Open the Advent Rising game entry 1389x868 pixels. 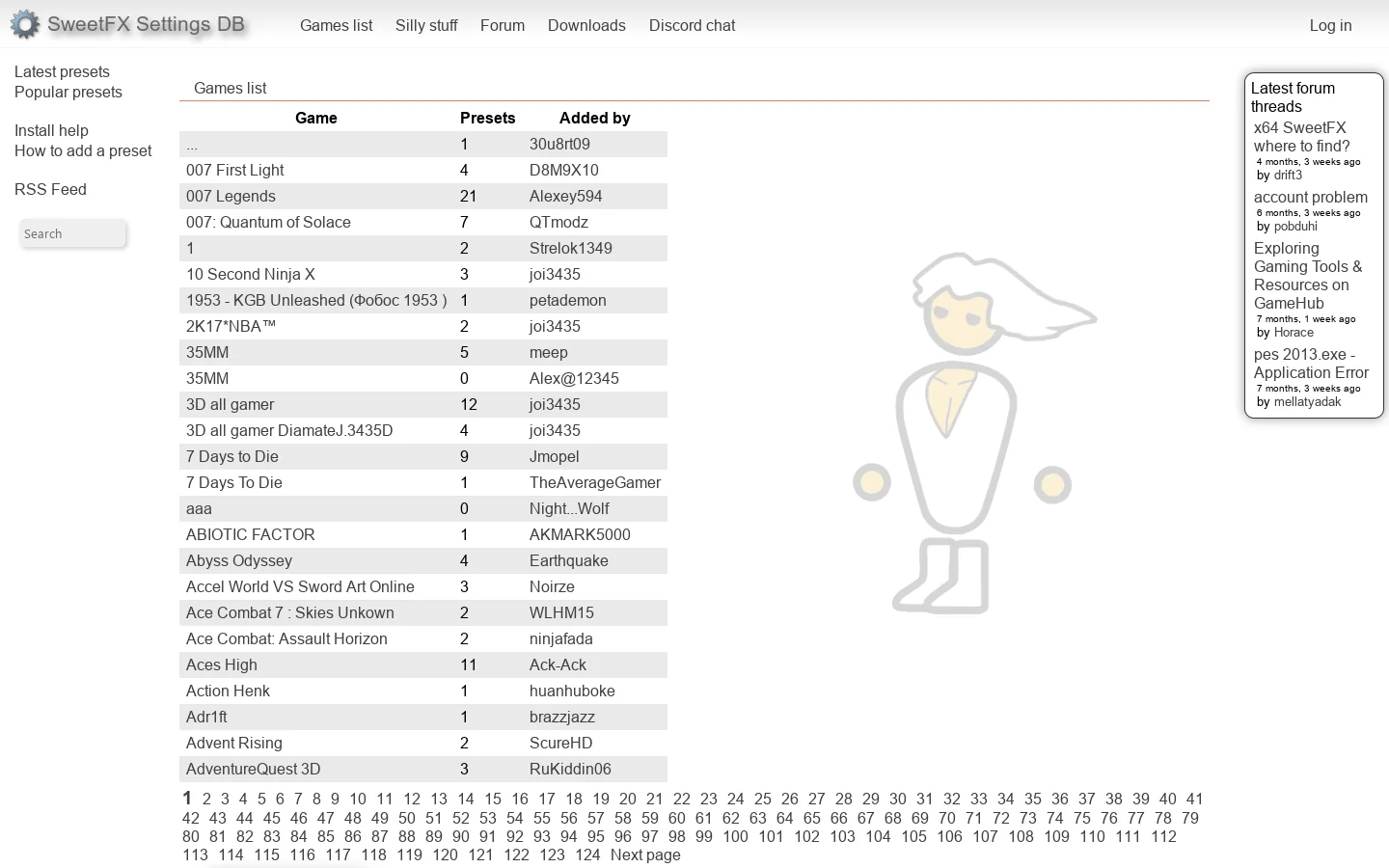(x=234, y=743)
